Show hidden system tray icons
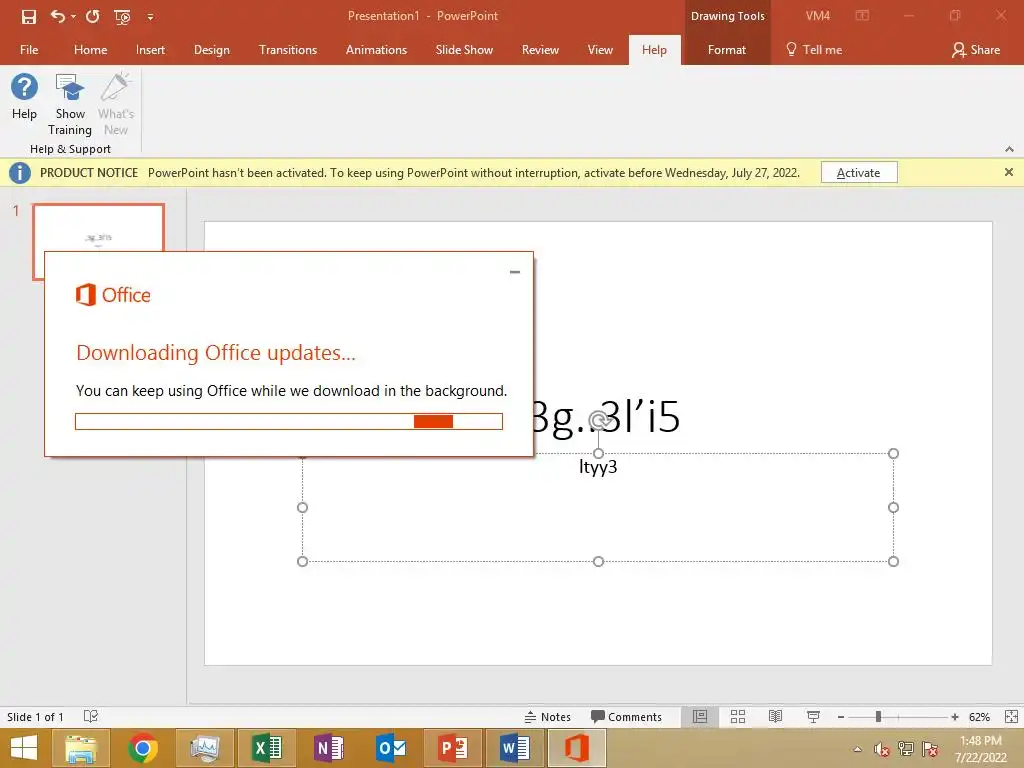Viewport: 1024px width, 768px height. 857,749
